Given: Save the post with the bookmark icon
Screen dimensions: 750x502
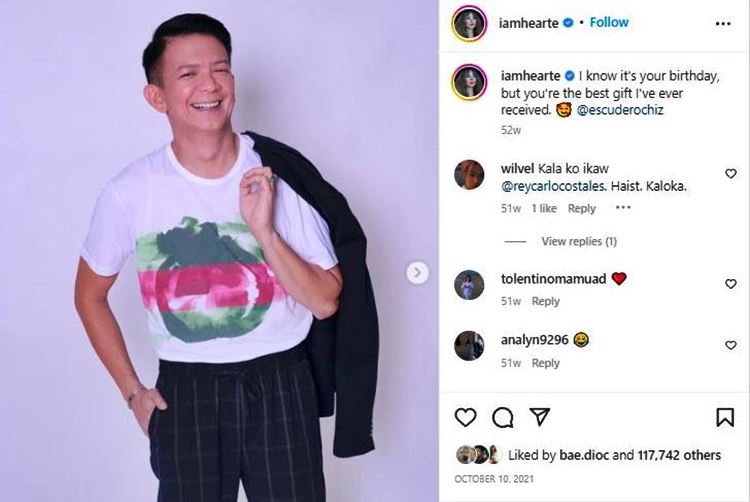Looking at the screenshot, I should coord(725,417).
